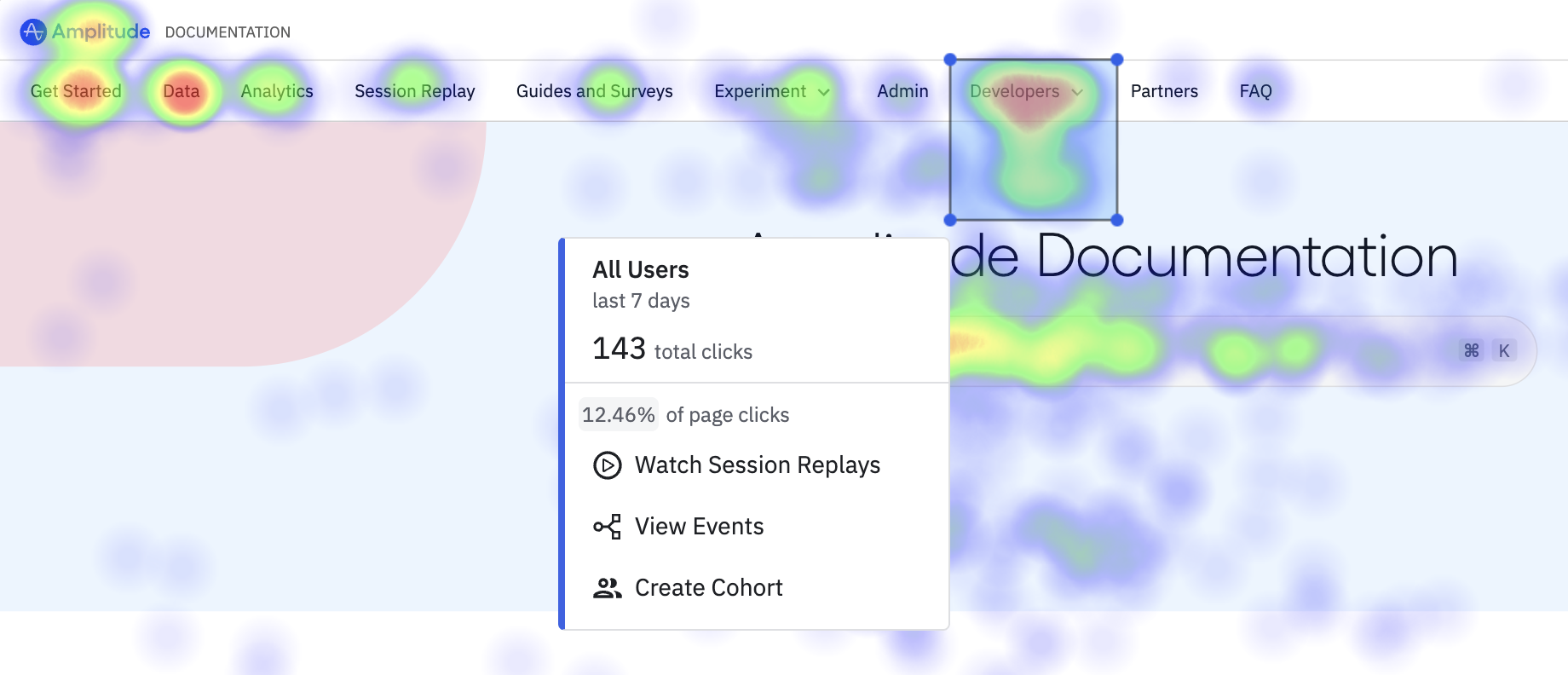Expand the Developers dropdown chevron
Screen dimensions: 1568x675
coord(1077,92)
